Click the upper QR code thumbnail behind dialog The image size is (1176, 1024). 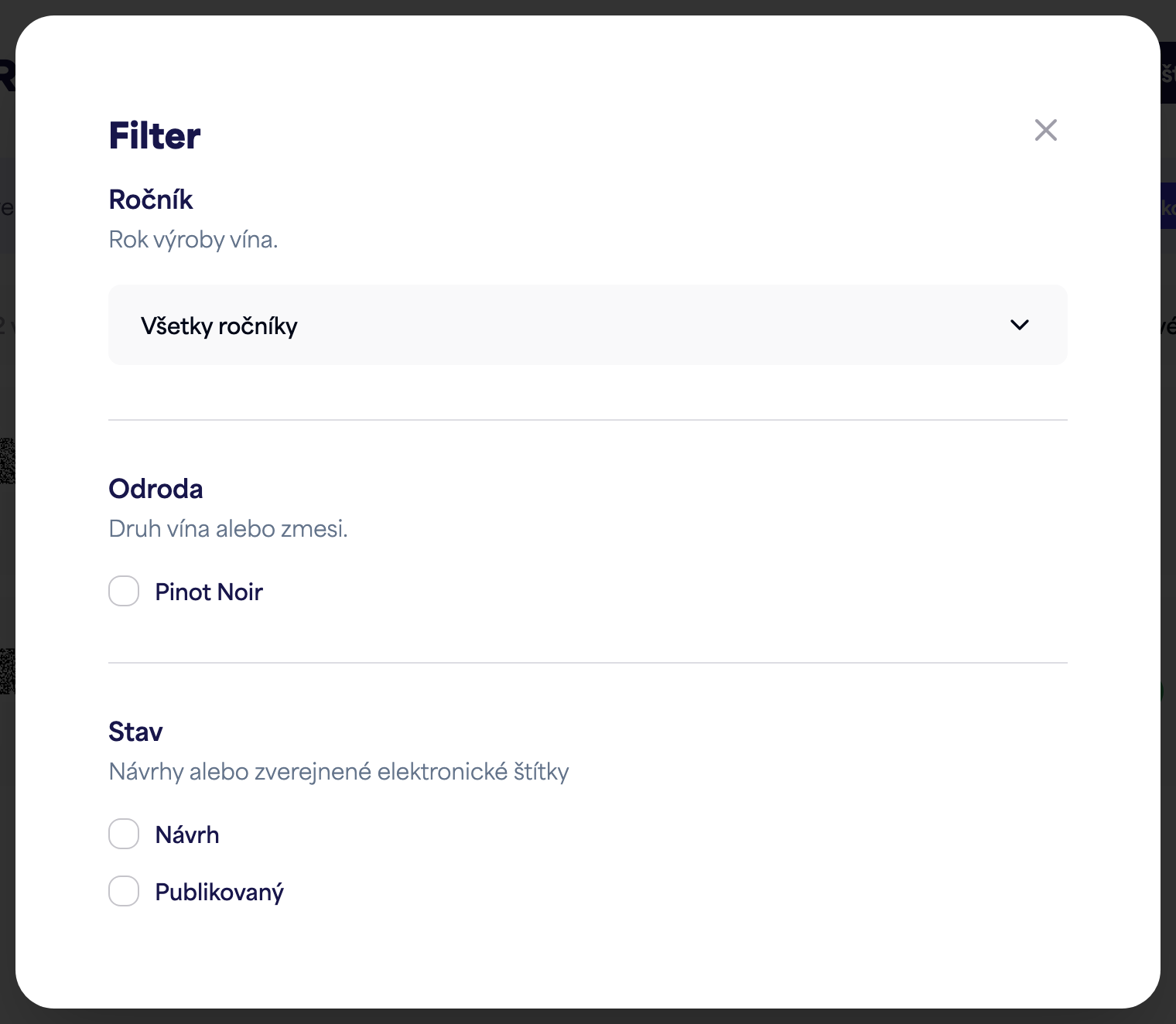pos(7,461)
